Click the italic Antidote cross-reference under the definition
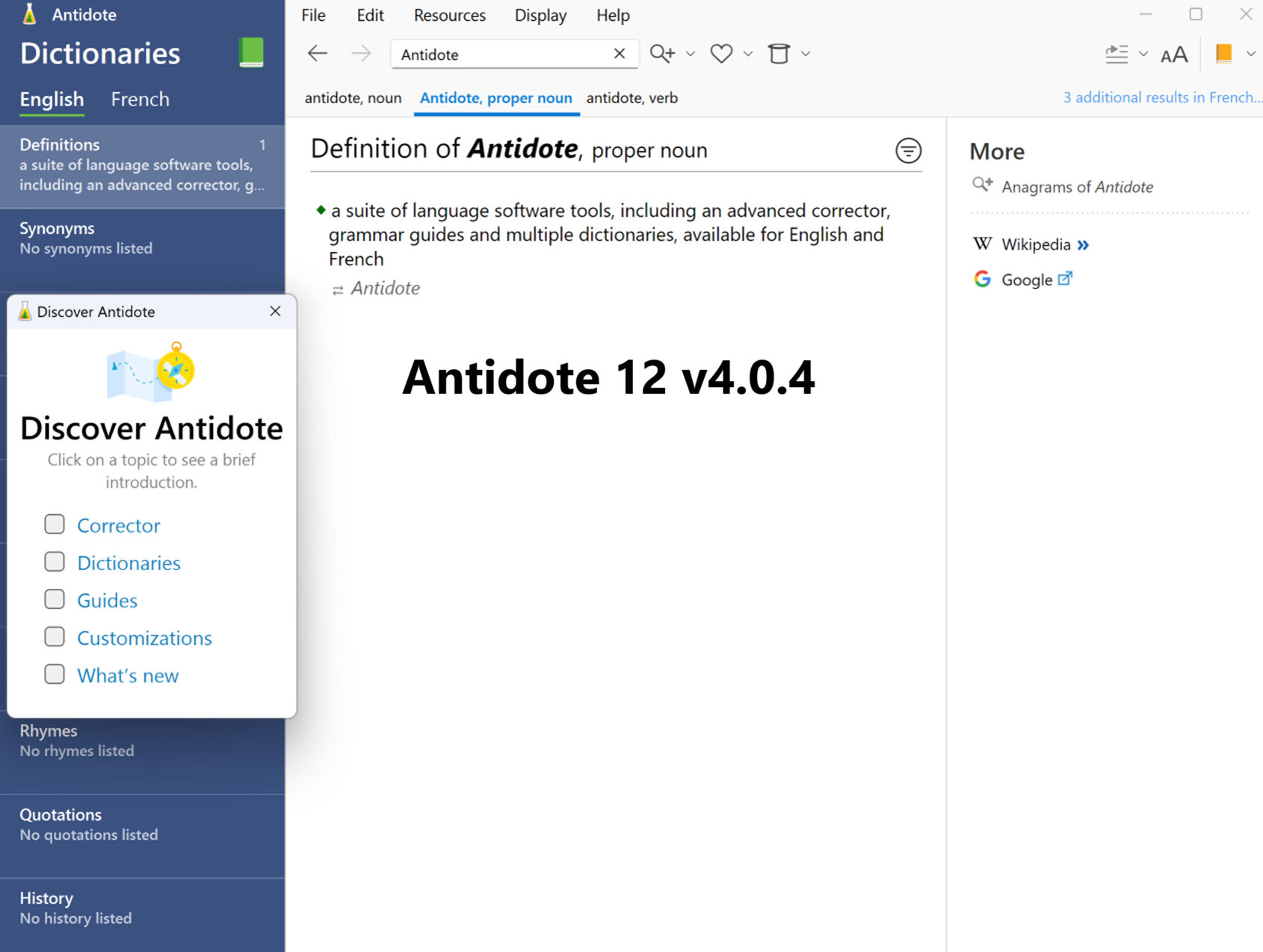This screenshot has height=952, width=1263. 386,288
